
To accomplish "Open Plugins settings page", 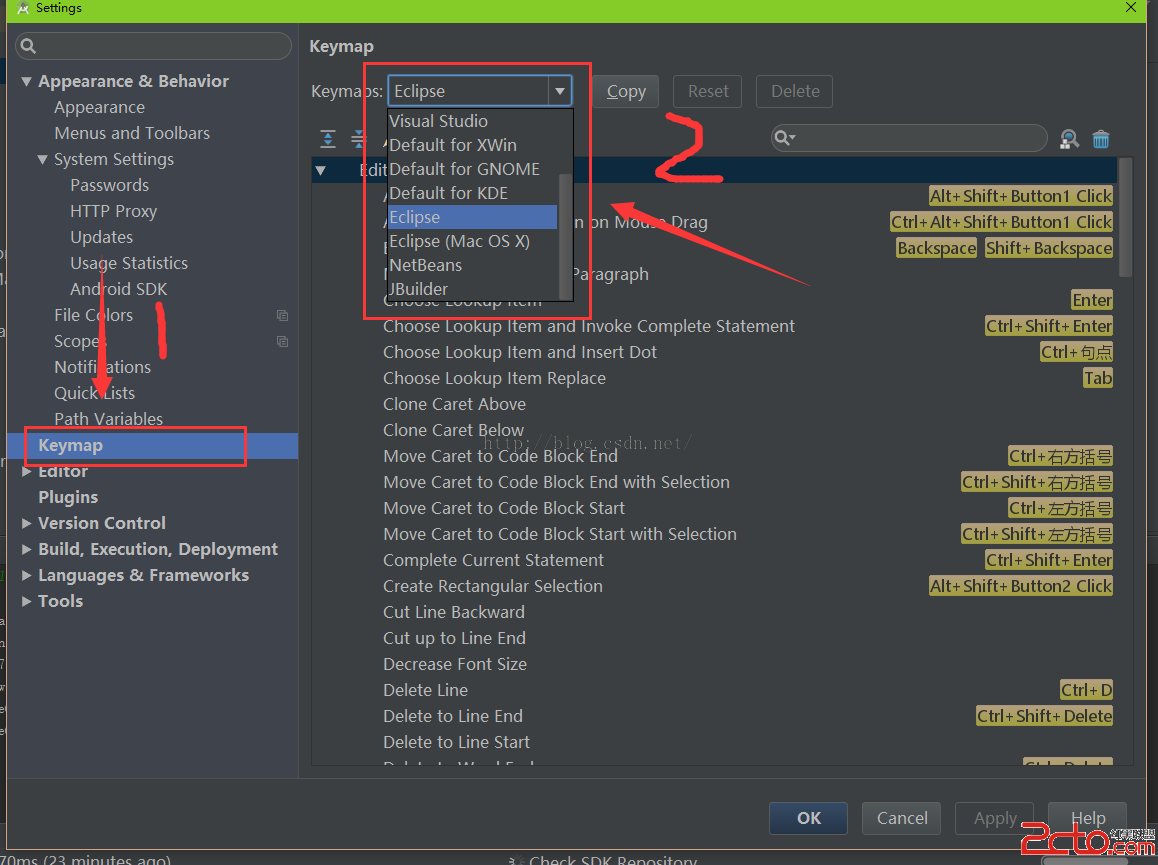I will [x=68, y=497].
